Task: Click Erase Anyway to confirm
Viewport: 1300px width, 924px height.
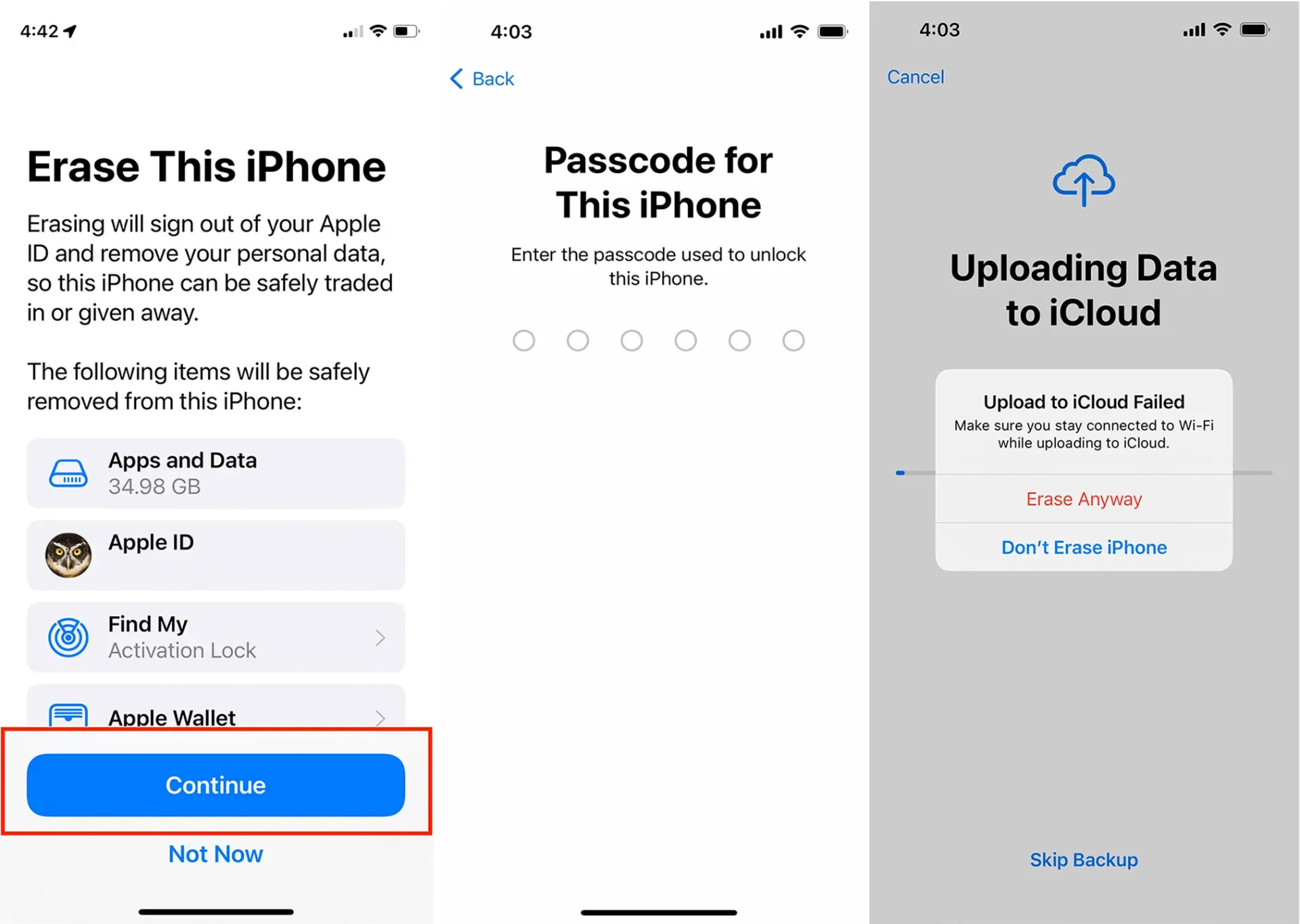Action: (1084, 498)
